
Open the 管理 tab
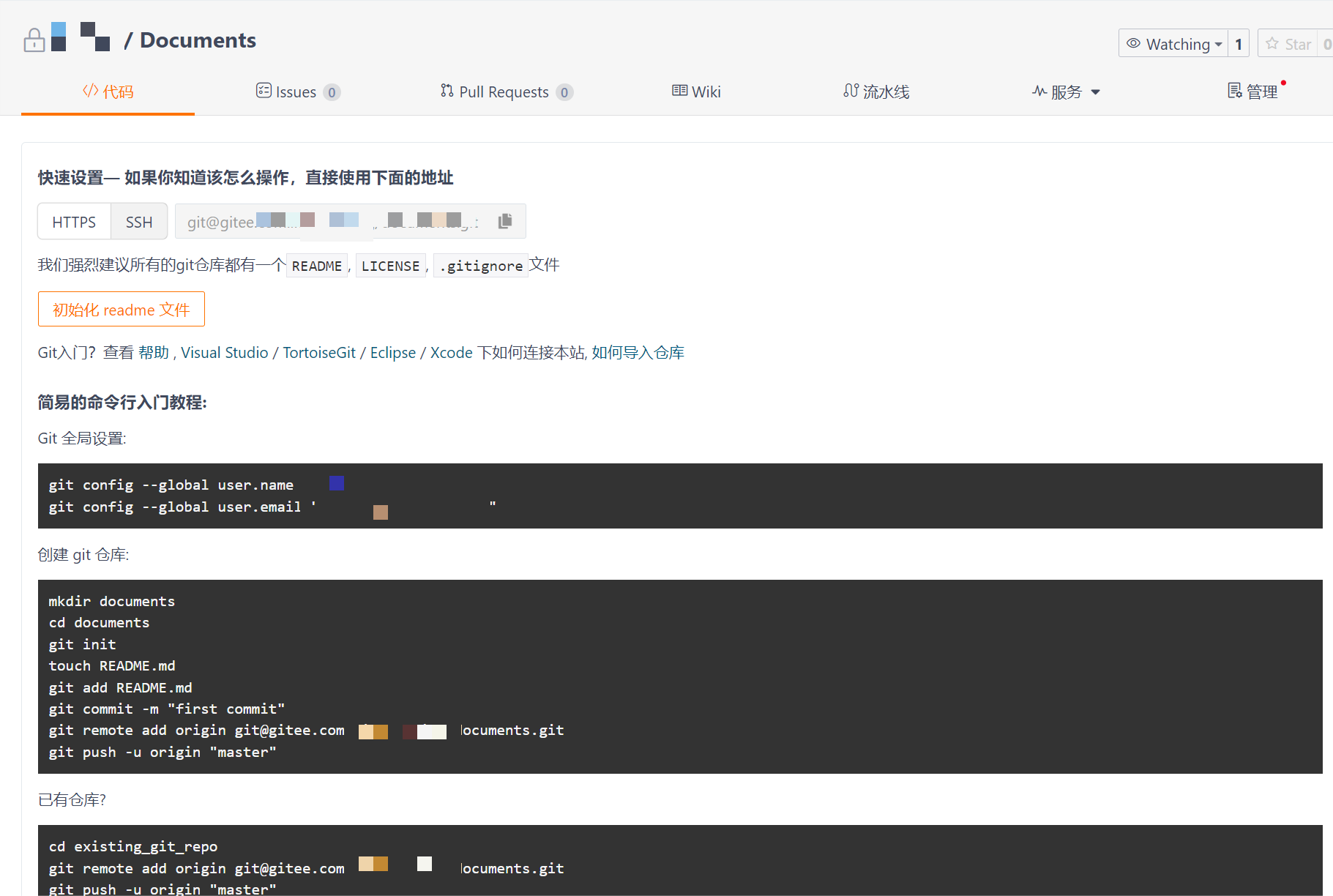pyautogui.click(x=1252, y=92)
